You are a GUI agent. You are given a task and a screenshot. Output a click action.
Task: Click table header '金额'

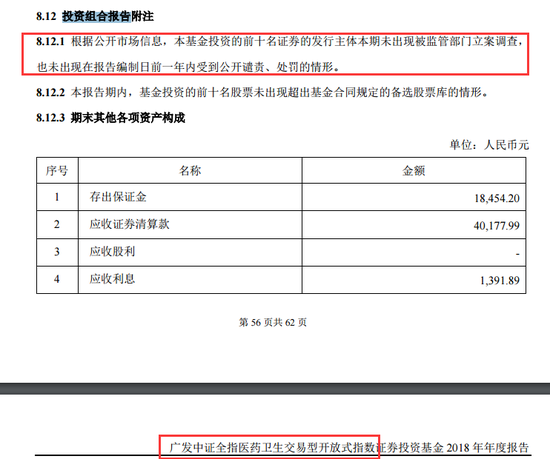414,171
